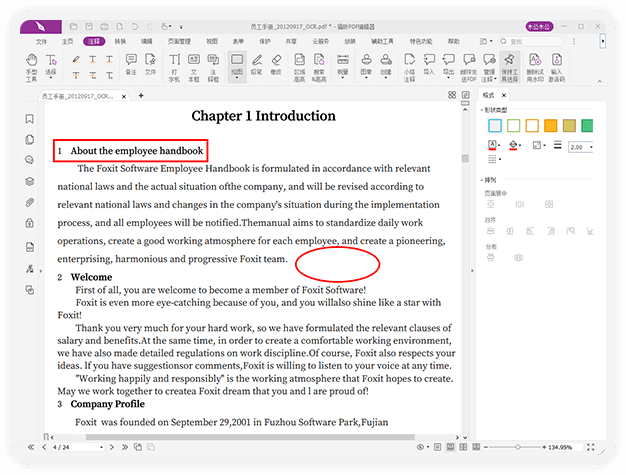
Task: Select the Eraser tool (橡皮)
Action: pos(276,65)
